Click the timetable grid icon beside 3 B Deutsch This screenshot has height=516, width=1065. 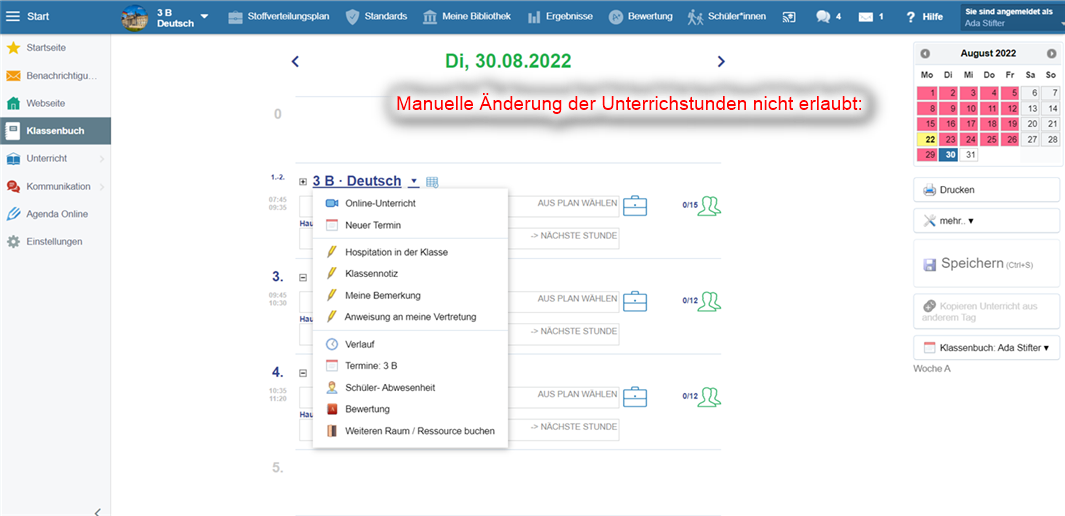click(432, 182)
